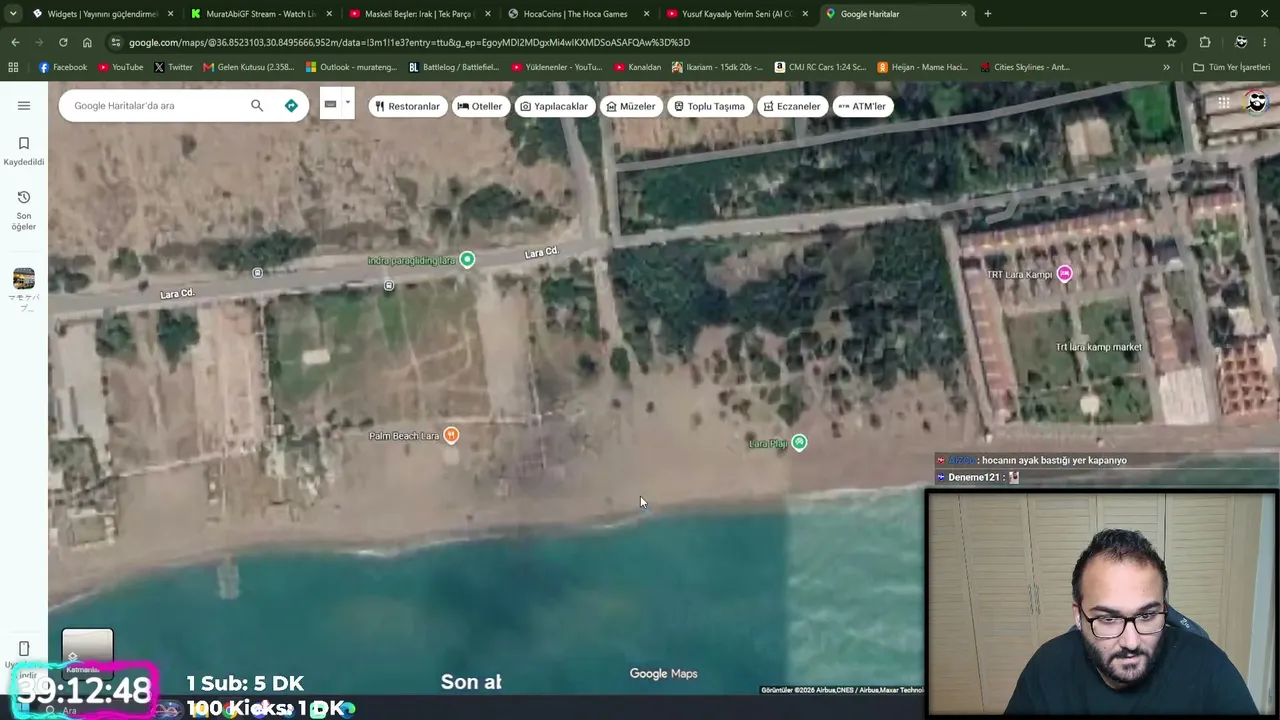Open the Twitter bookmark

[x=173, y=67]
